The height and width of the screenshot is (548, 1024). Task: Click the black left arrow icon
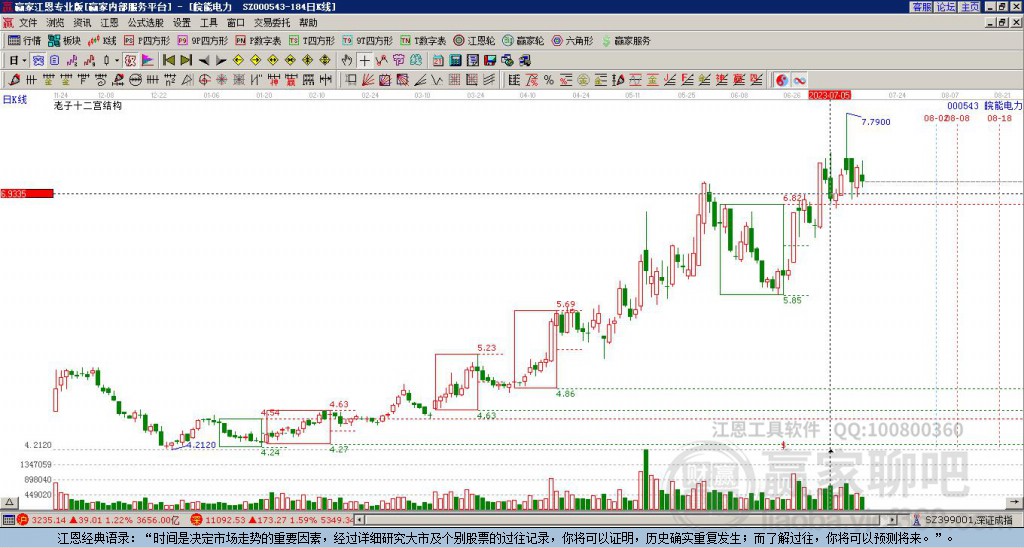point(204,61)
